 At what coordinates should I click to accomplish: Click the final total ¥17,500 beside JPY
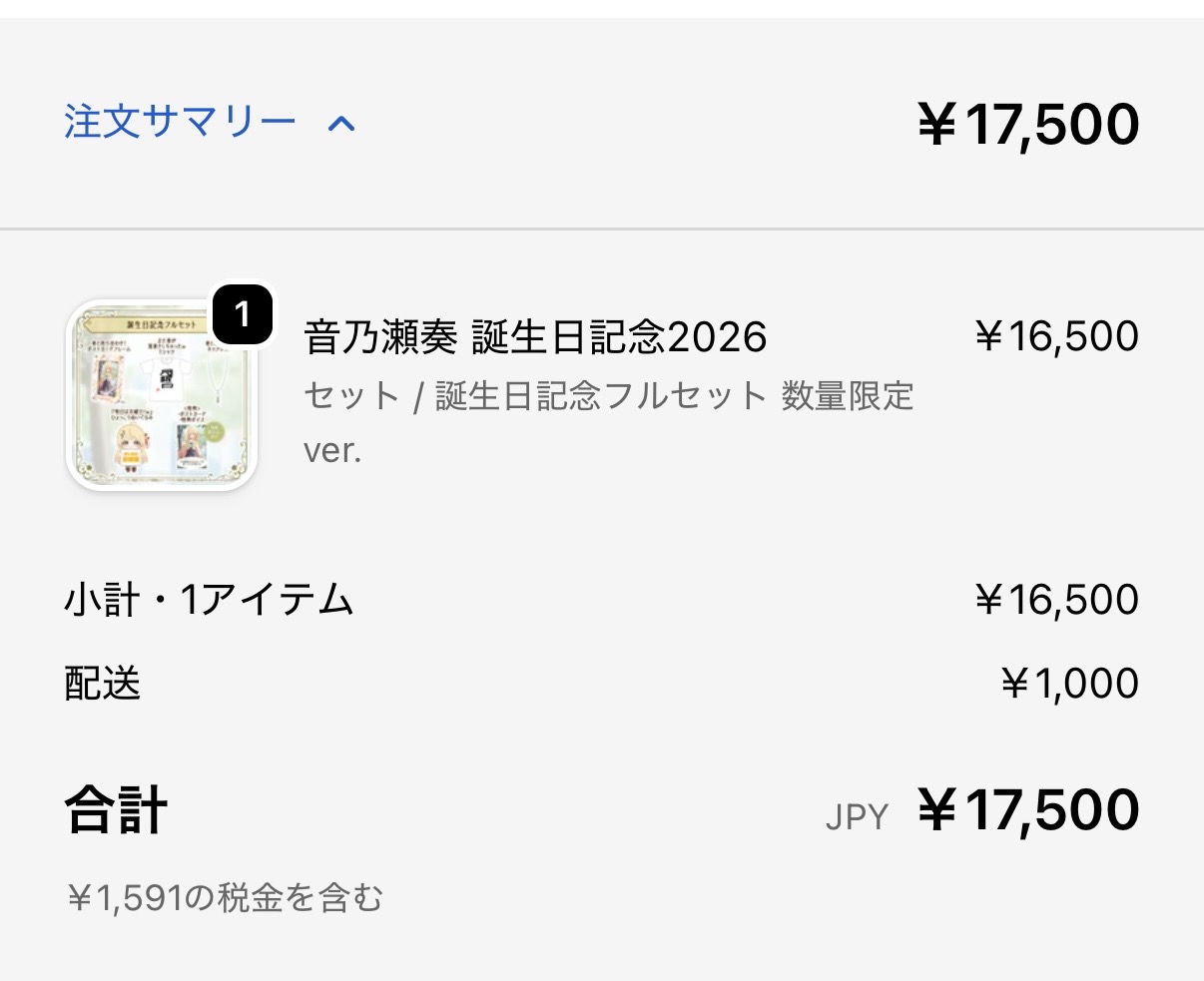[x=1028, y=809]
